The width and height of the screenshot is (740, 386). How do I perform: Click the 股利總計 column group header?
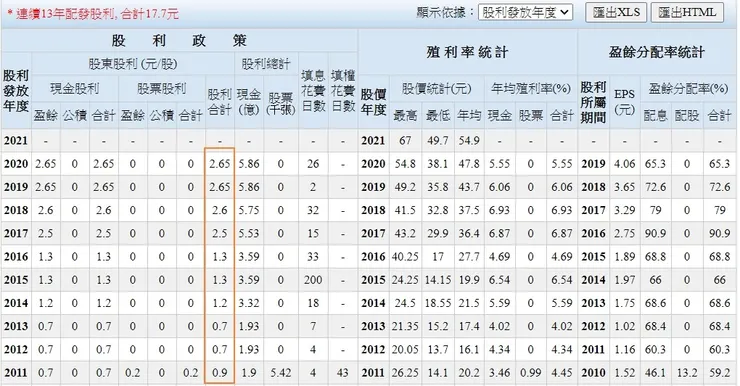click(x=266, y=64)
